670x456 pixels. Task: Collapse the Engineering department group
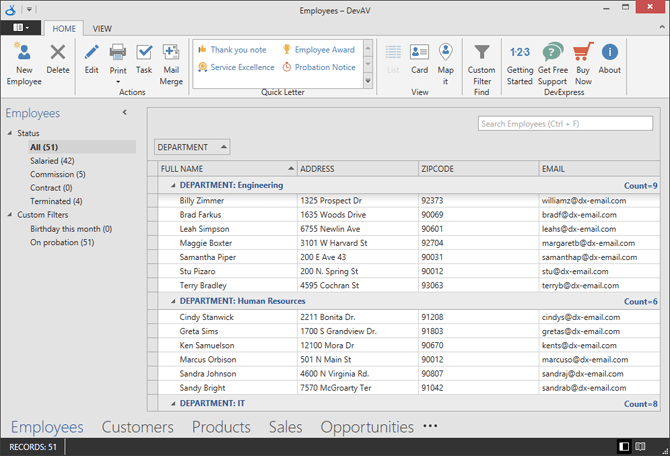pyautogui.click(x=173, y=185)
